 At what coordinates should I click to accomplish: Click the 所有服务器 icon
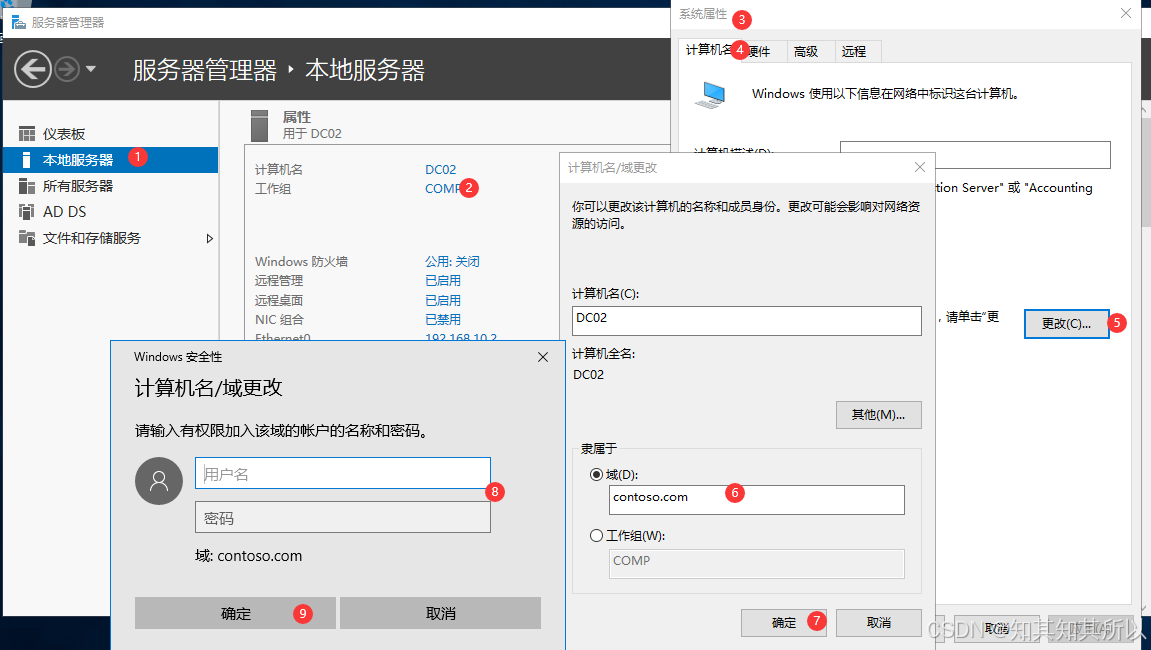[x=27, y=186]
